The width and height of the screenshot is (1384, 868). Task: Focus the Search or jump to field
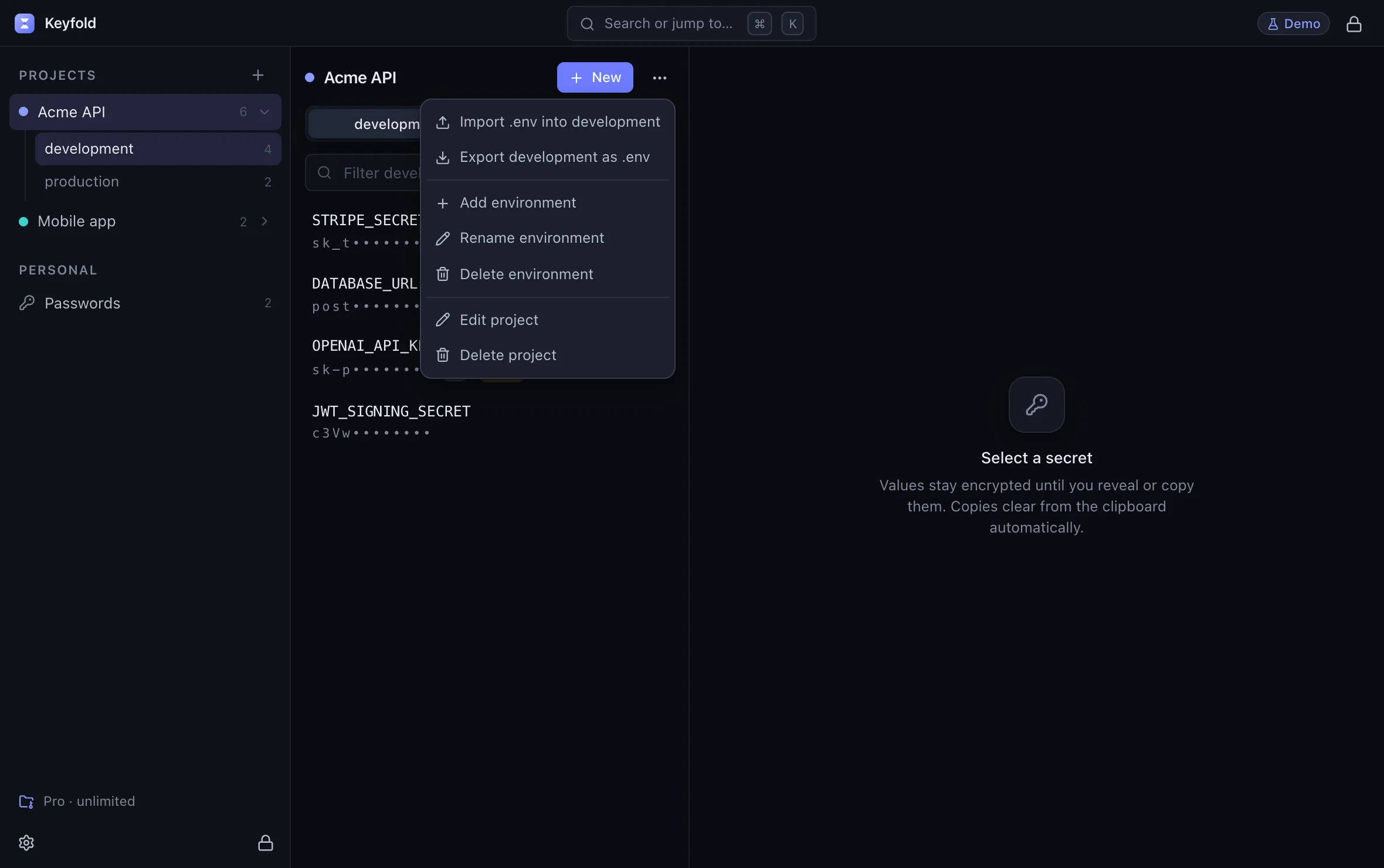click(691, 23)
